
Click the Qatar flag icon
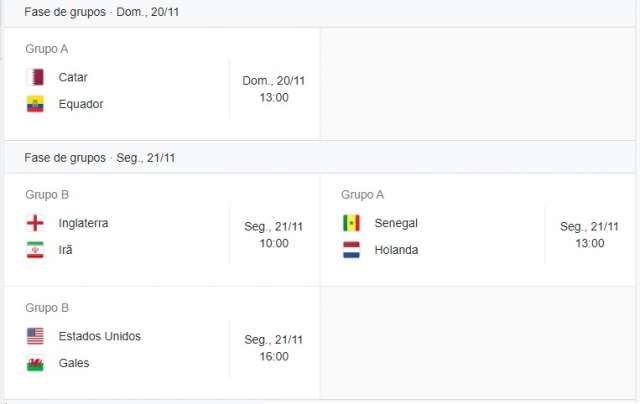click(x=35, y=77)
